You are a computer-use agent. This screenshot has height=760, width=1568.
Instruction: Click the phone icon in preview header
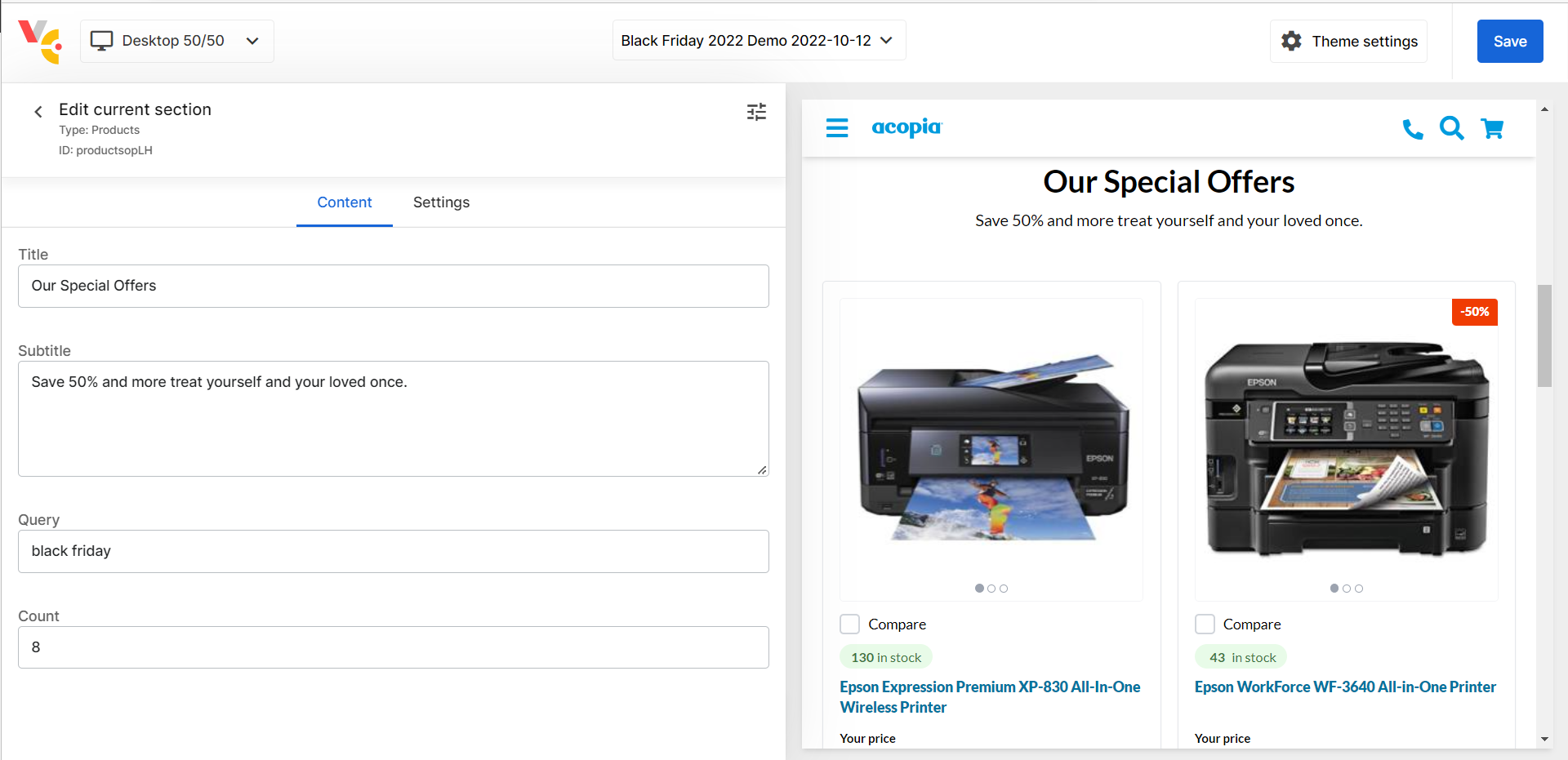tap(1412, 129)
